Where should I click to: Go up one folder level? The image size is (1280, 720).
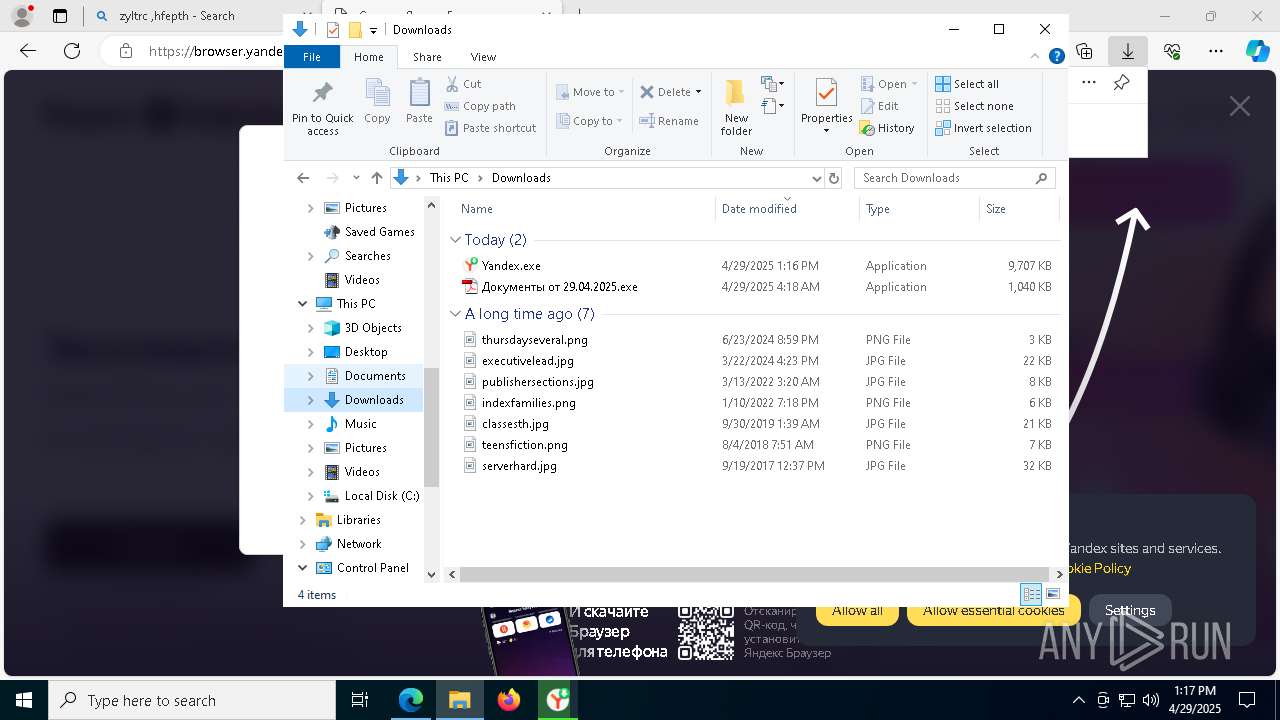pos(376,178)
